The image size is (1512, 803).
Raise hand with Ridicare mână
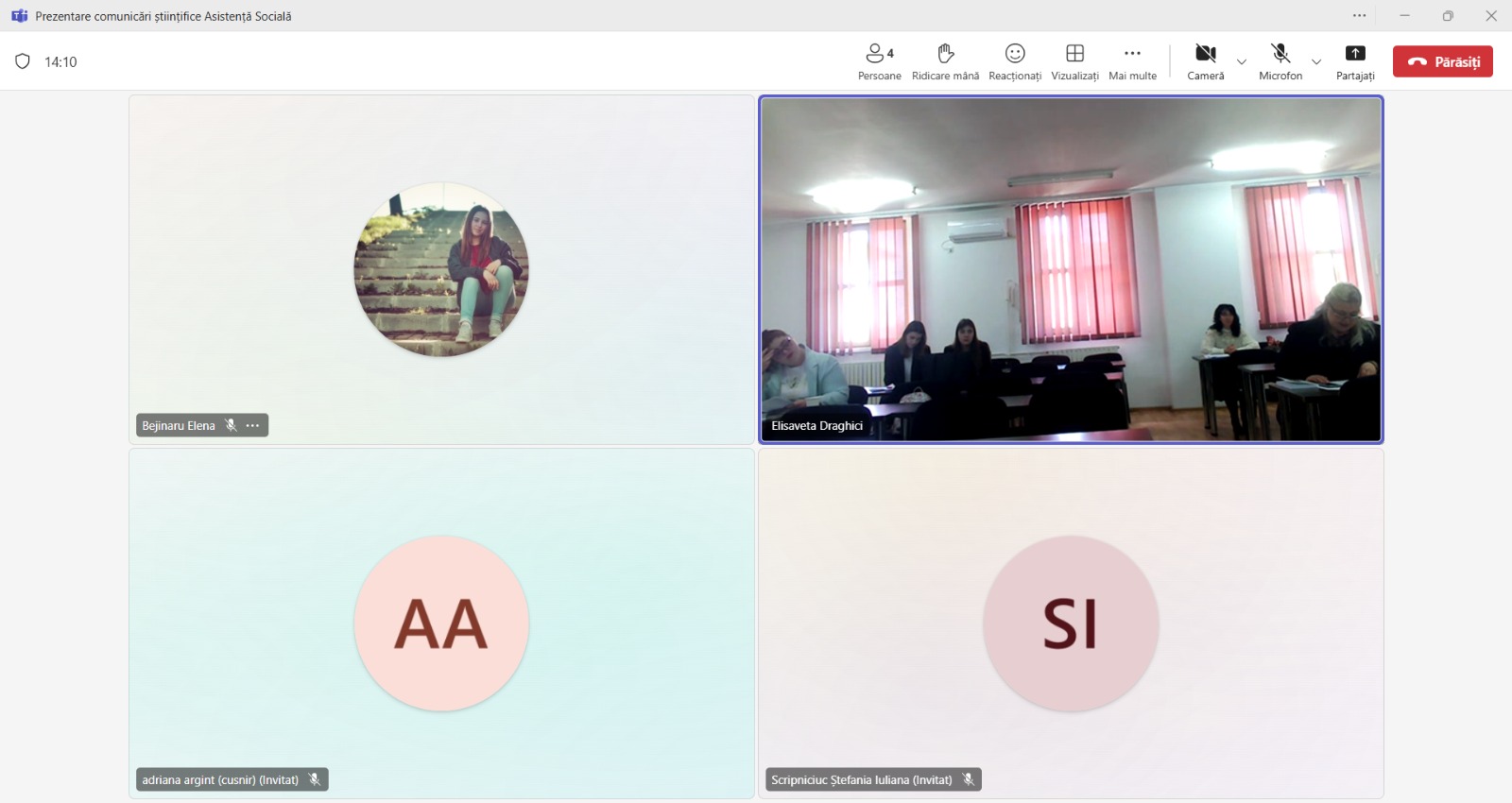(x=945, y=62)
